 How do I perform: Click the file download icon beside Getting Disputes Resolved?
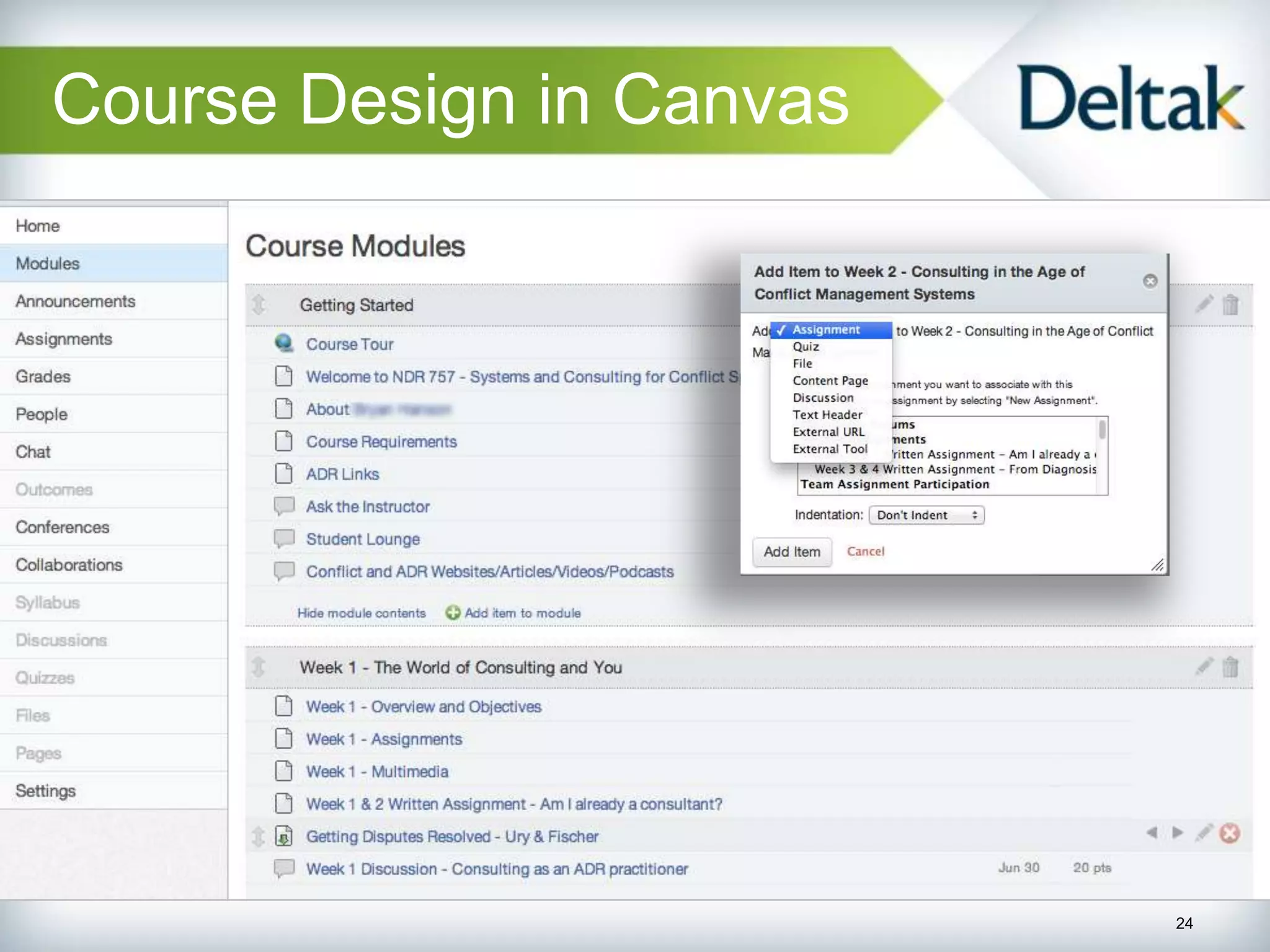[x=284, y=836]
